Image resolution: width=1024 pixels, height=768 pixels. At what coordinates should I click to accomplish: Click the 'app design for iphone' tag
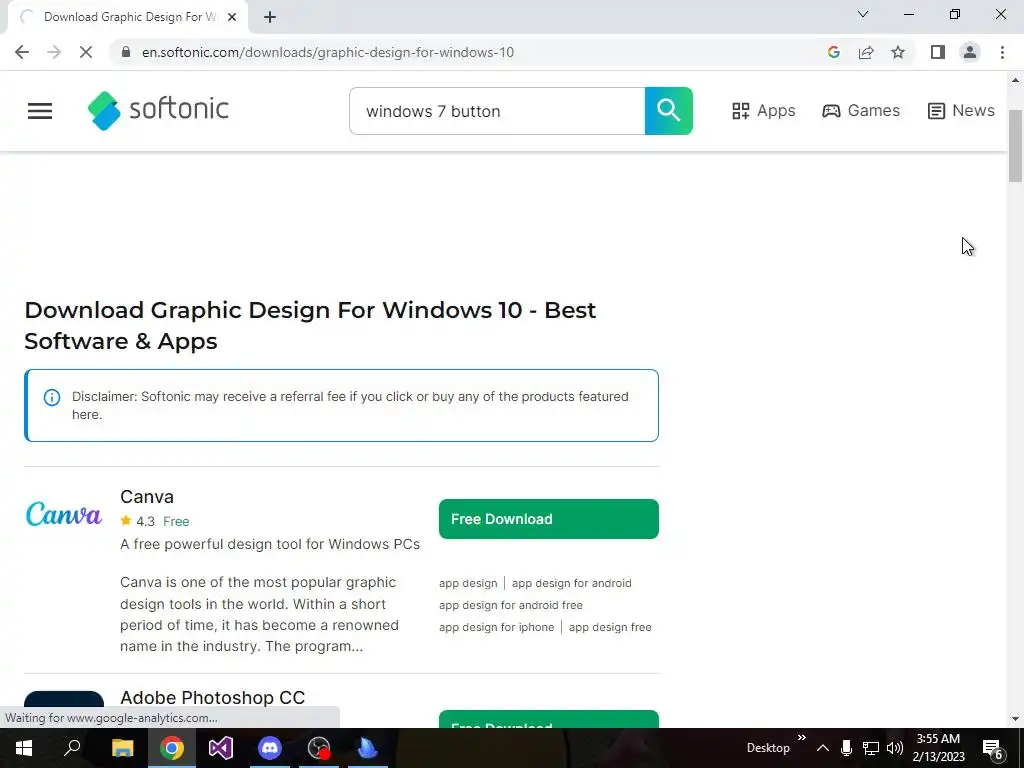click(496, 627)
